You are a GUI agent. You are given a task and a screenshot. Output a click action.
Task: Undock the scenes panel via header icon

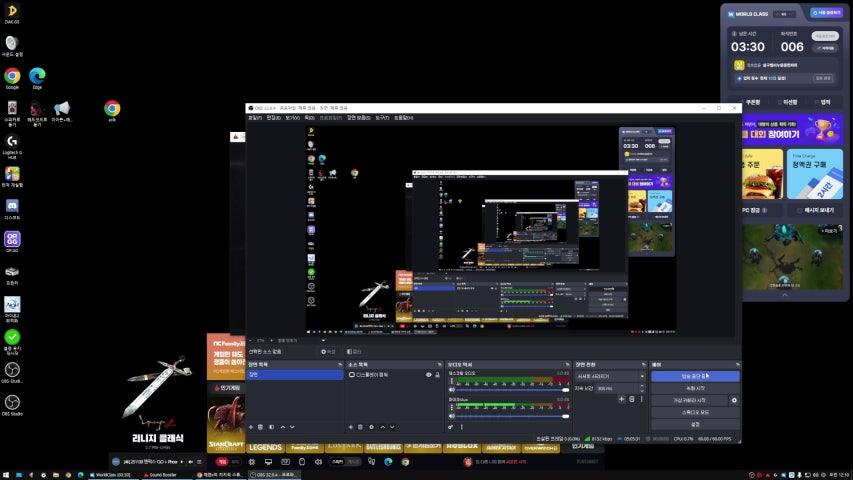(340, 365)
